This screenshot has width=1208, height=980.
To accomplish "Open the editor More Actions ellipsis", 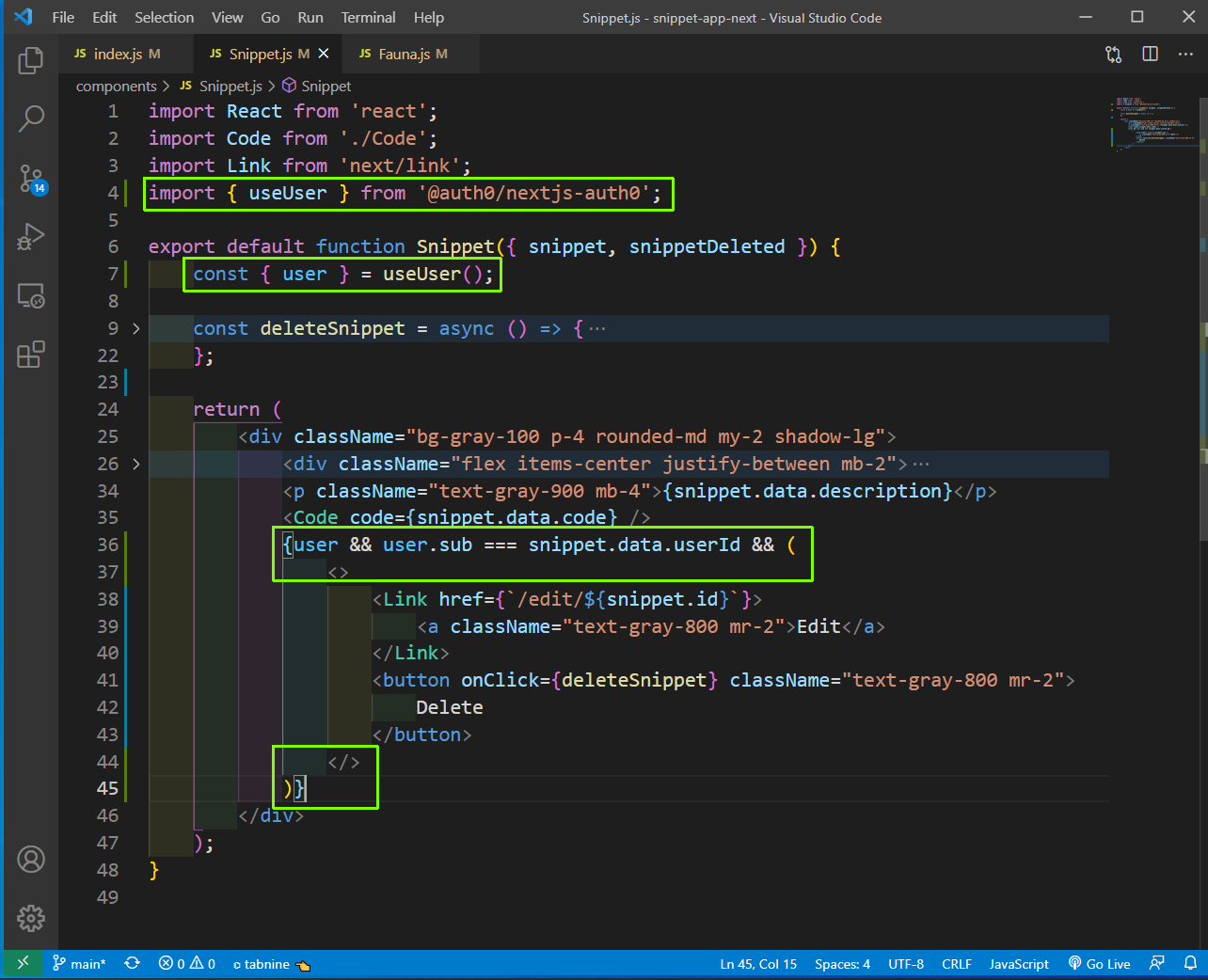I will (1185, 54).
